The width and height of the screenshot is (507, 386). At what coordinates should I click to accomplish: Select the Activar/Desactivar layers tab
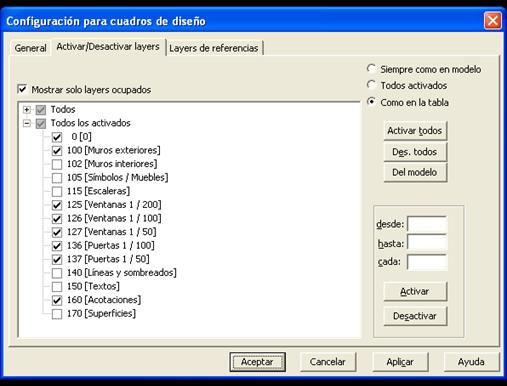point(108,47)
